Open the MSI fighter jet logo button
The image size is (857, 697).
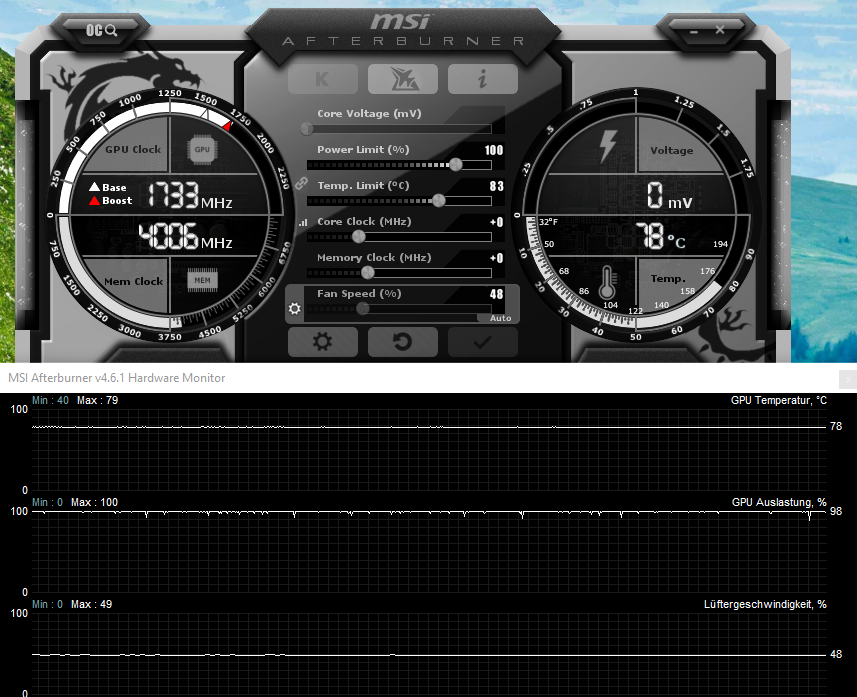[x=403, y=79]
